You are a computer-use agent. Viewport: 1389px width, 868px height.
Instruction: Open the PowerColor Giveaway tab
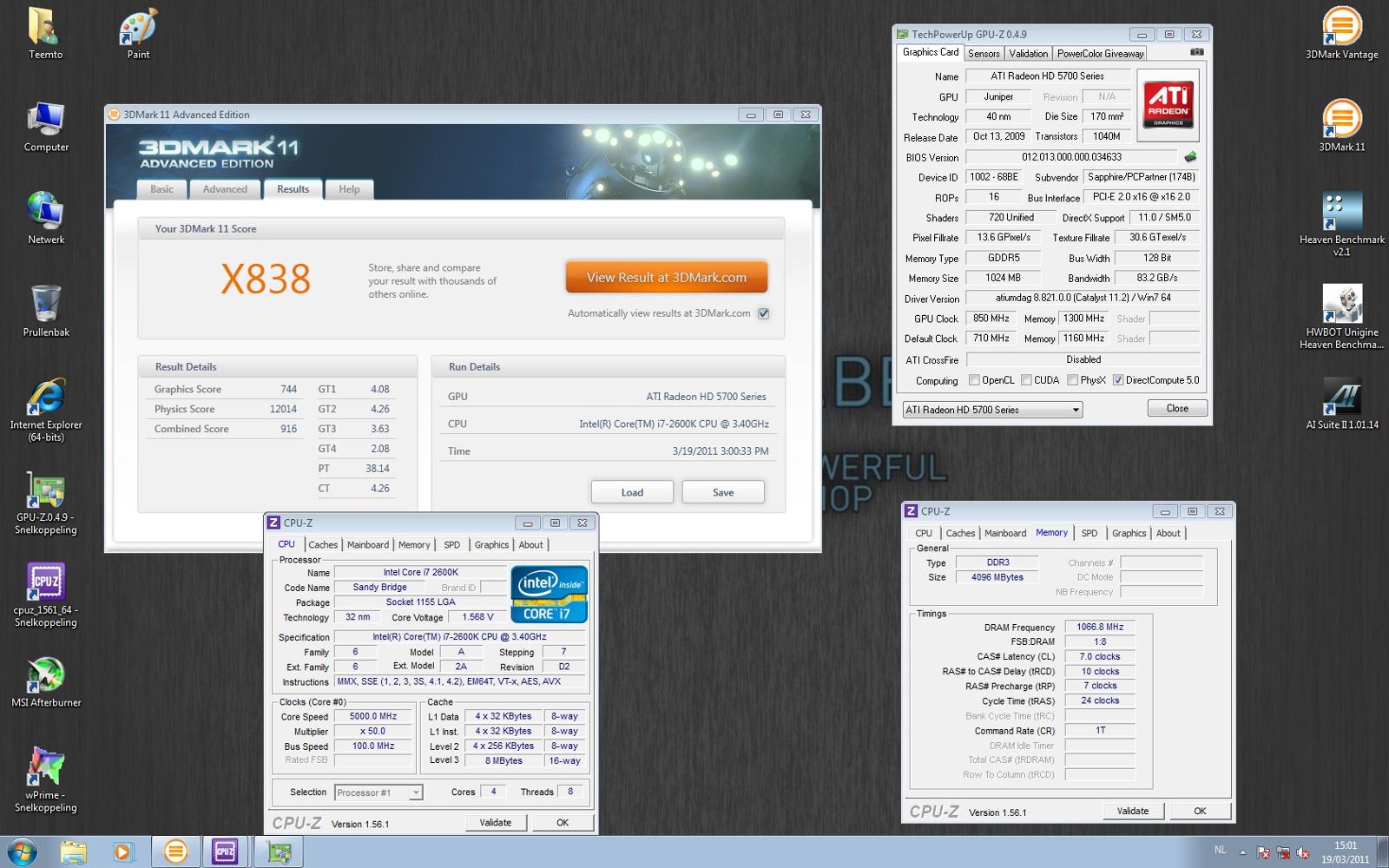click(1100, 54)
